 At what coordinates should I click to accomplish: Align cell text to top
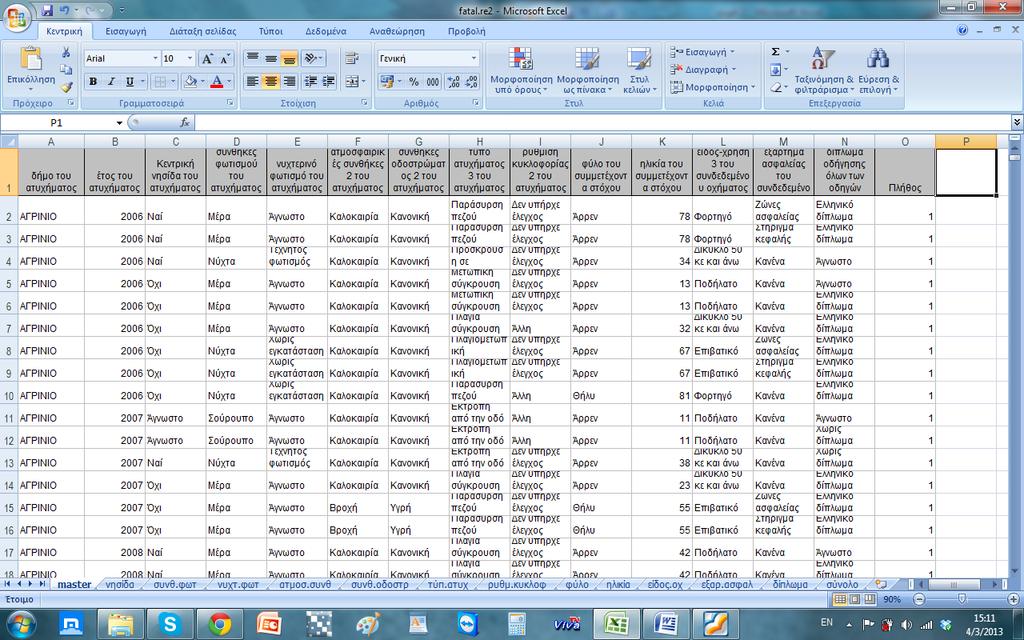pos(252,58)
